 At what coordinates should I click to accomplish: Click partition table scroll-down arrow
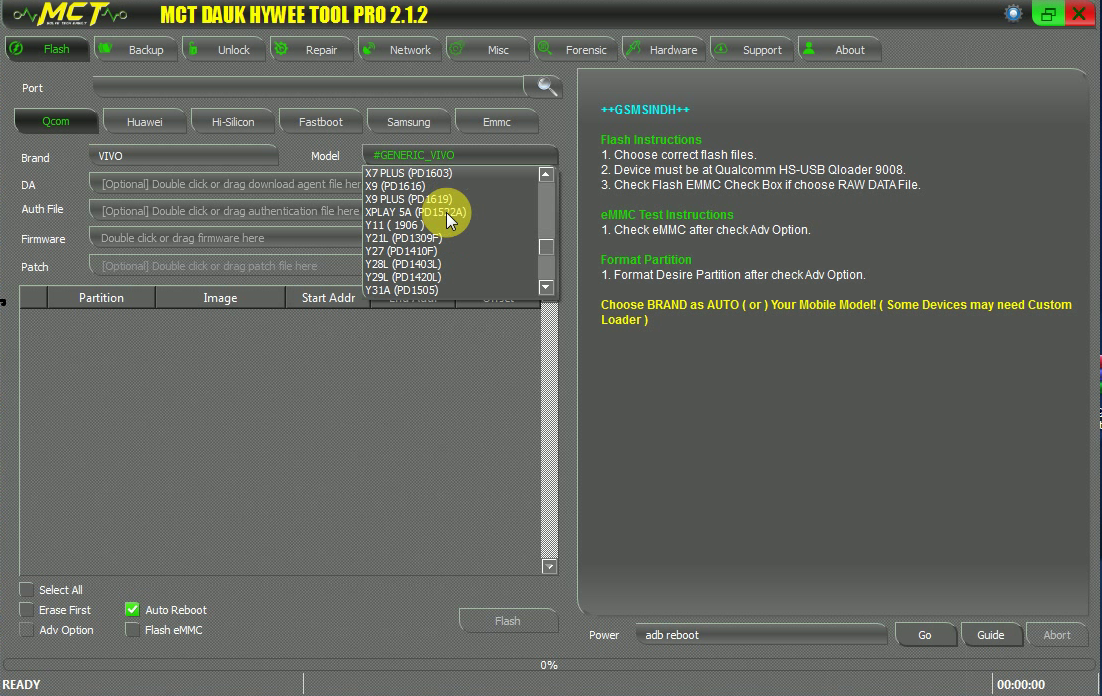coord(550,567)
